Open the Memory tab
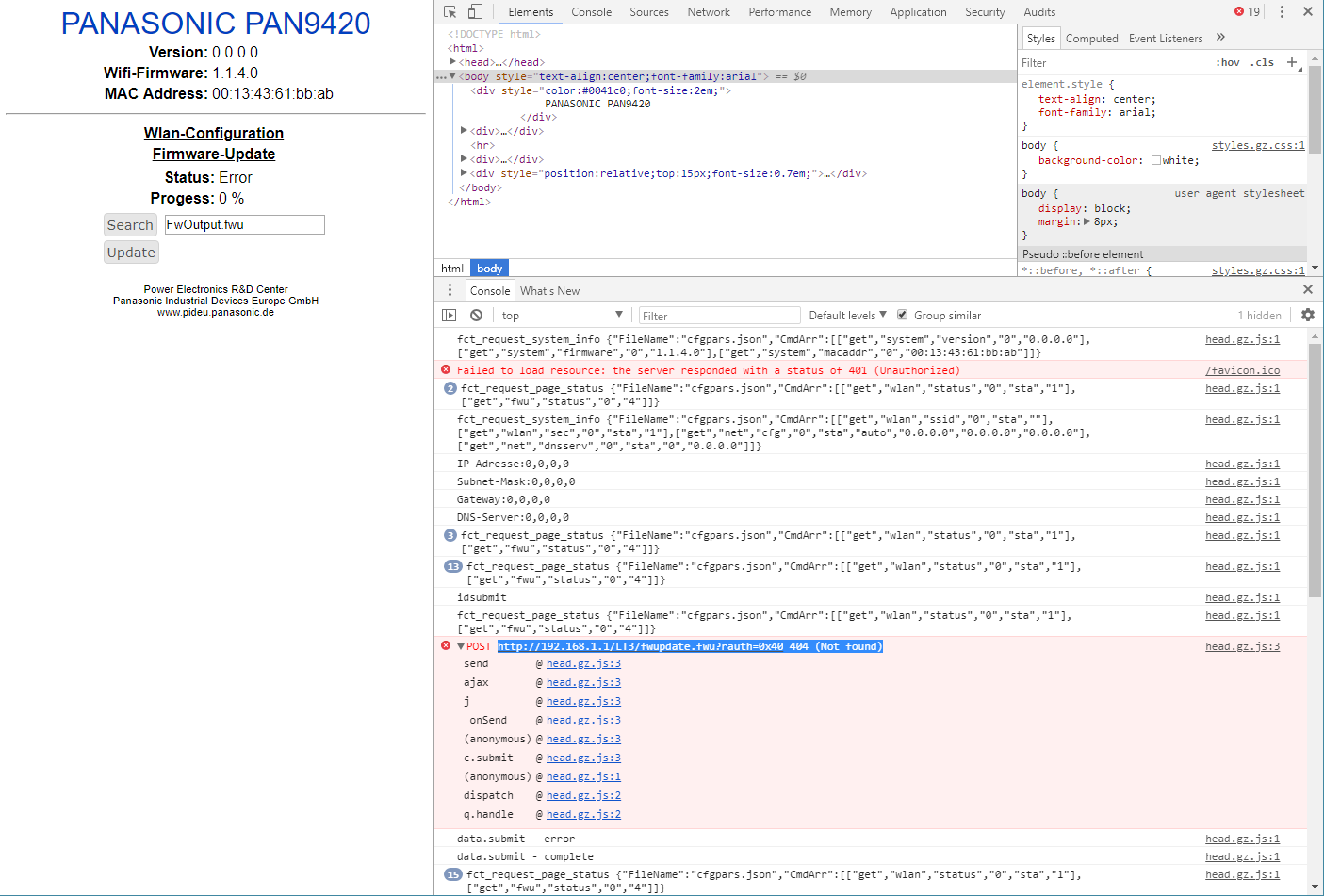This screenshot has width=1324, height=896. tap(850, 12)
